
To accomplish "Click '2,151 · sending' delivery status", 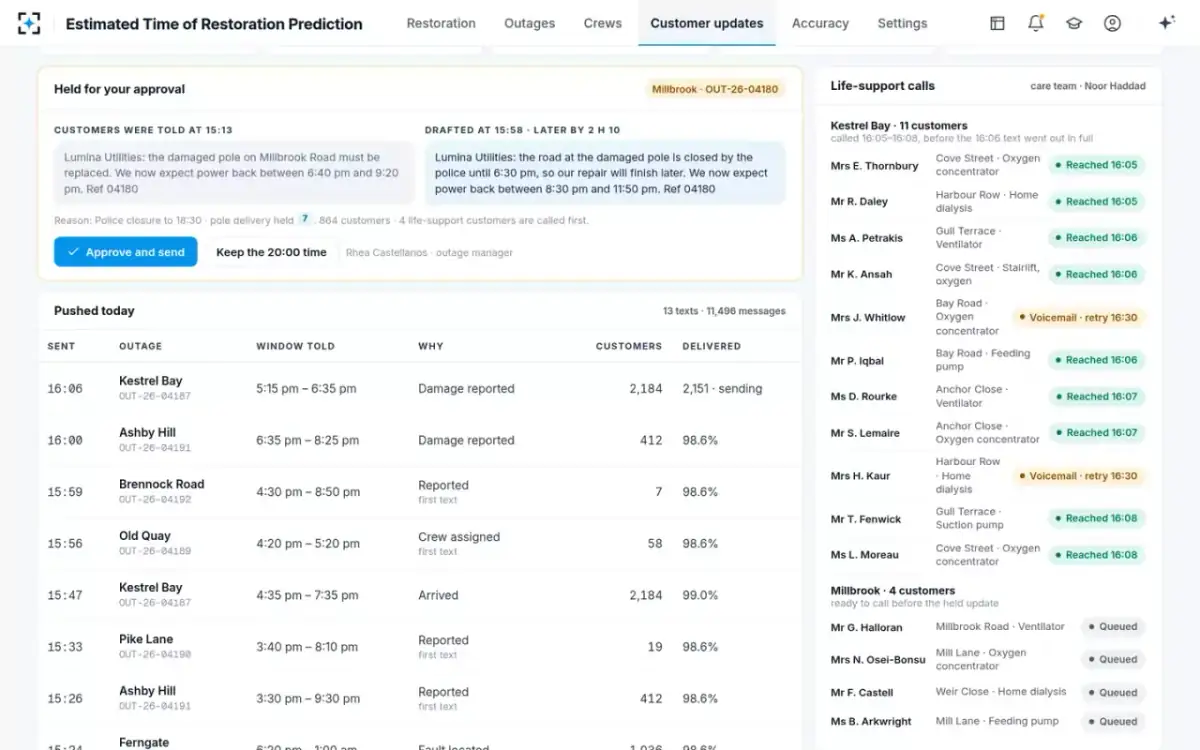I will [722, 389].
